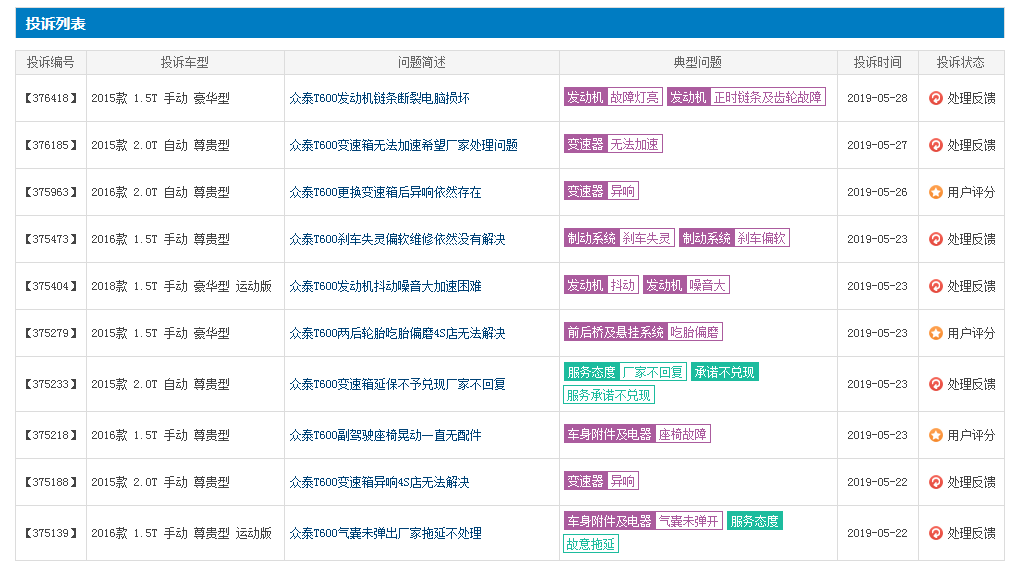Click the 吃胎偏磨 problem tag
The height and width of the screenshot is (580, 1018).
695,332
